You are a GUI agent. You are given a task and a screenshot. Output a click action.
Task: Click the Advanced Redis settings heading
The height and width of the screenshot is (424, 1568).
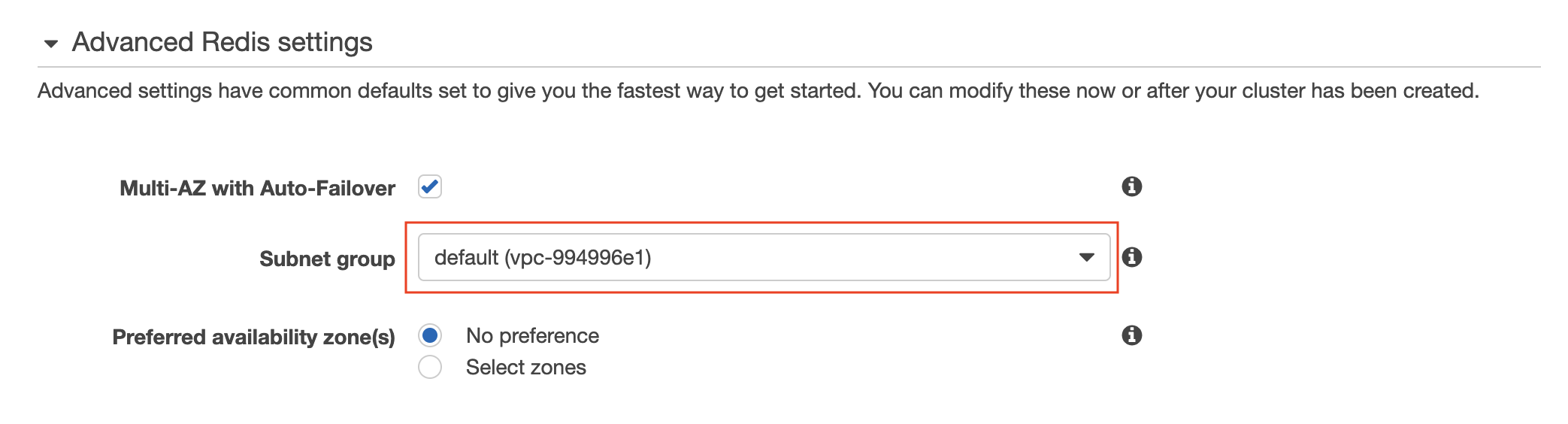222,42
